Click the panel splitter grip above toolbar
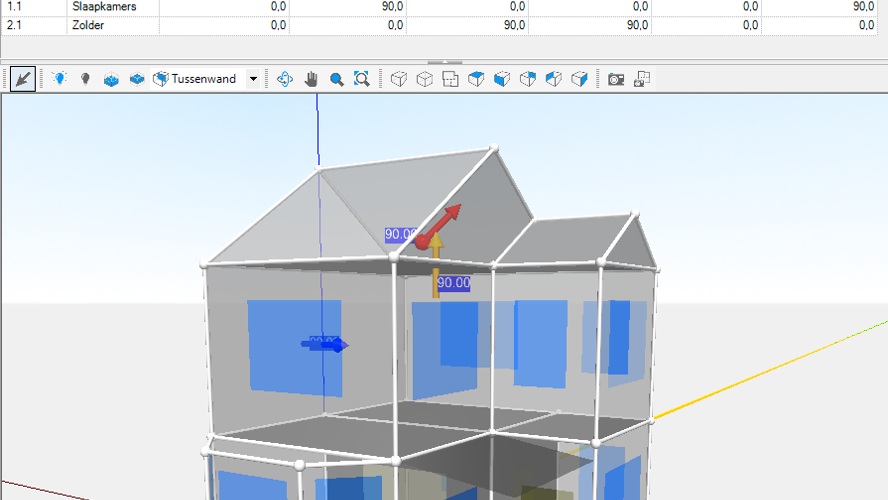This screenshot has width=888, height=500. point(444,62)
